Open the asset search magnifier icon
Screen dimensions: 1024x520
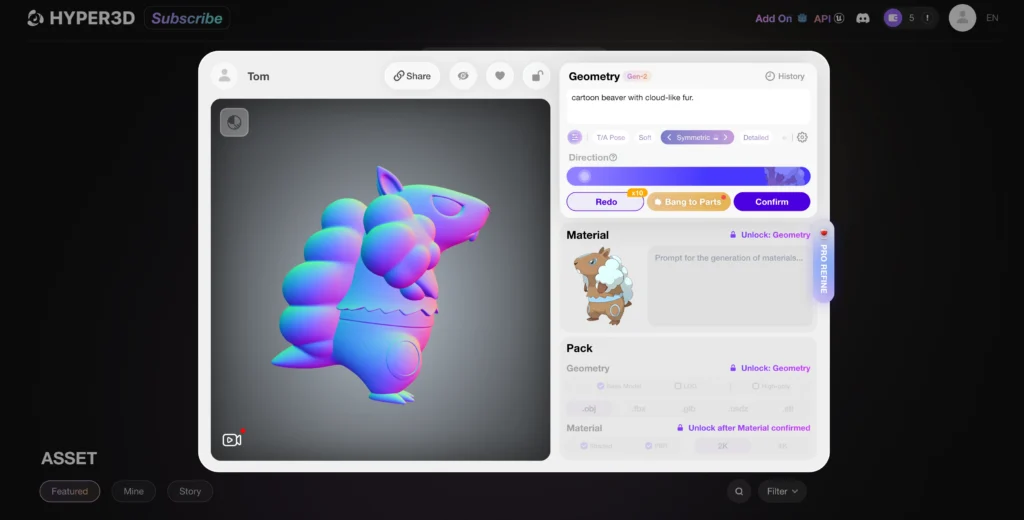pos(739,491)
